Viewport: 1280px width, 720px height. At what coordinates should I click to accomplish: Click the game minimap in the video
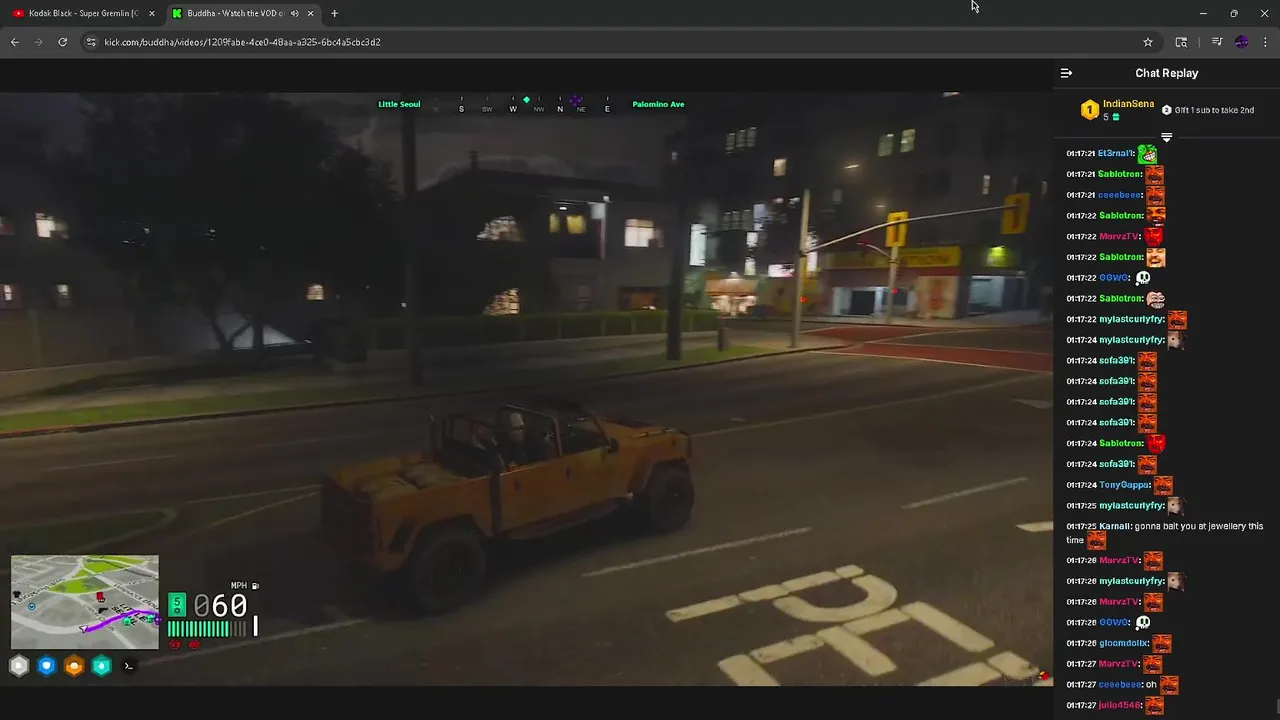(85, 602)
